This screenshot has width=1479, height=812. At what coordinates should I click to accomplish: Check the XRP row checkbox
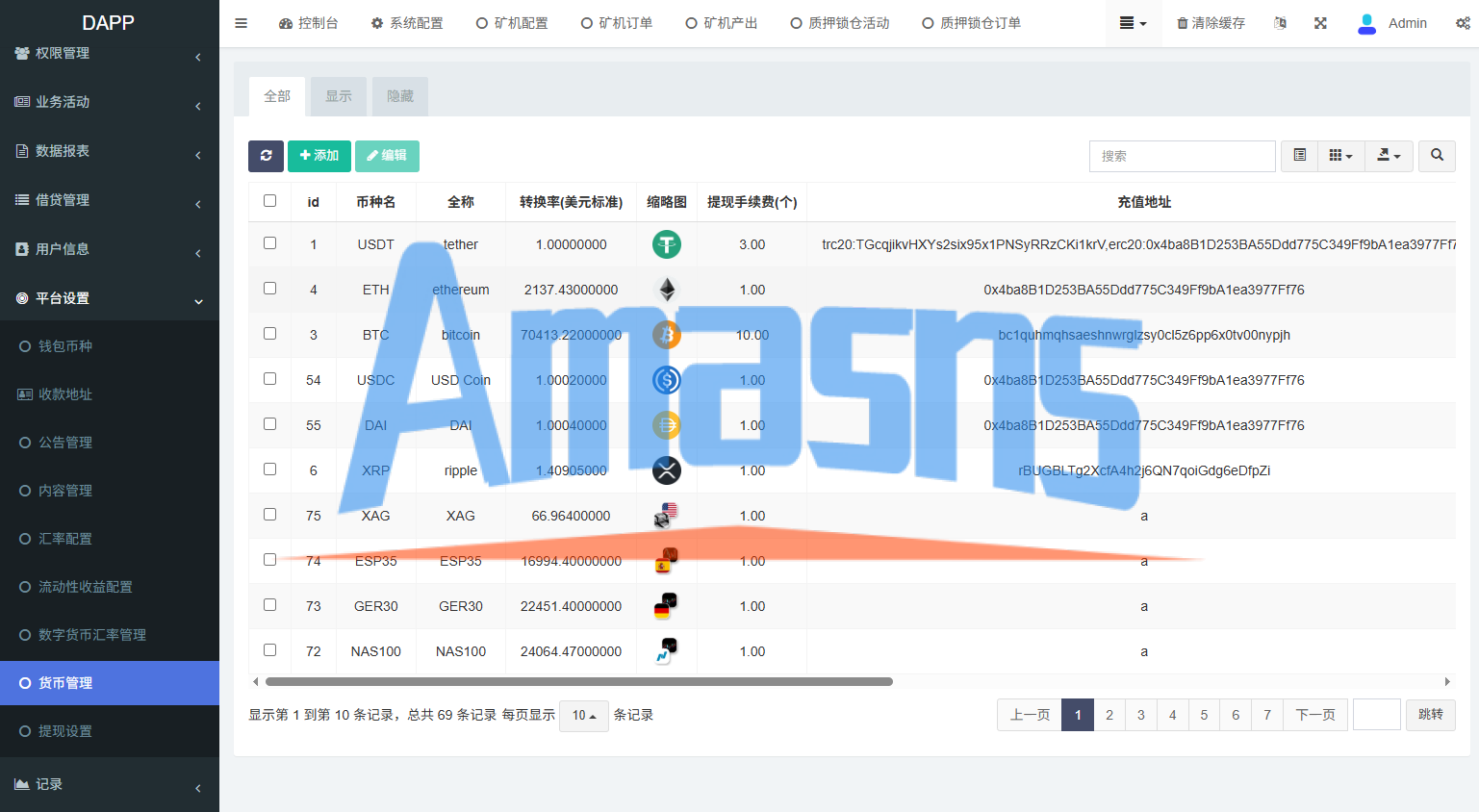coord(269,469)
